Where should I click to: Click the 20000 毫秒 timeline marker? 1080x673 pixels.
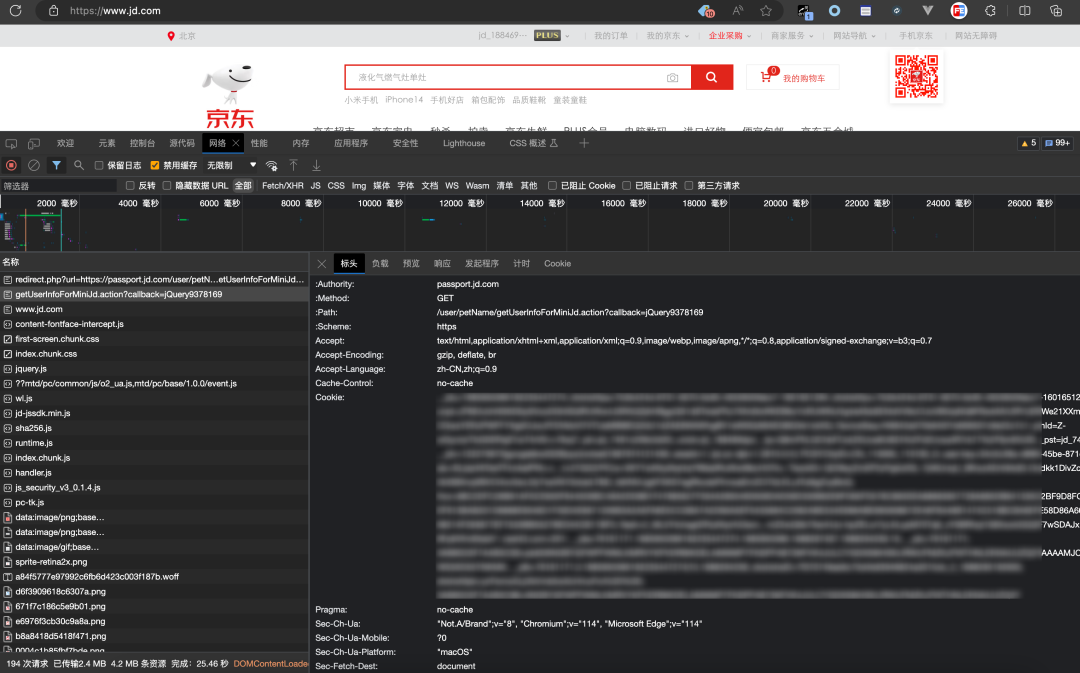pyautogui.click(x=785, y=203)
